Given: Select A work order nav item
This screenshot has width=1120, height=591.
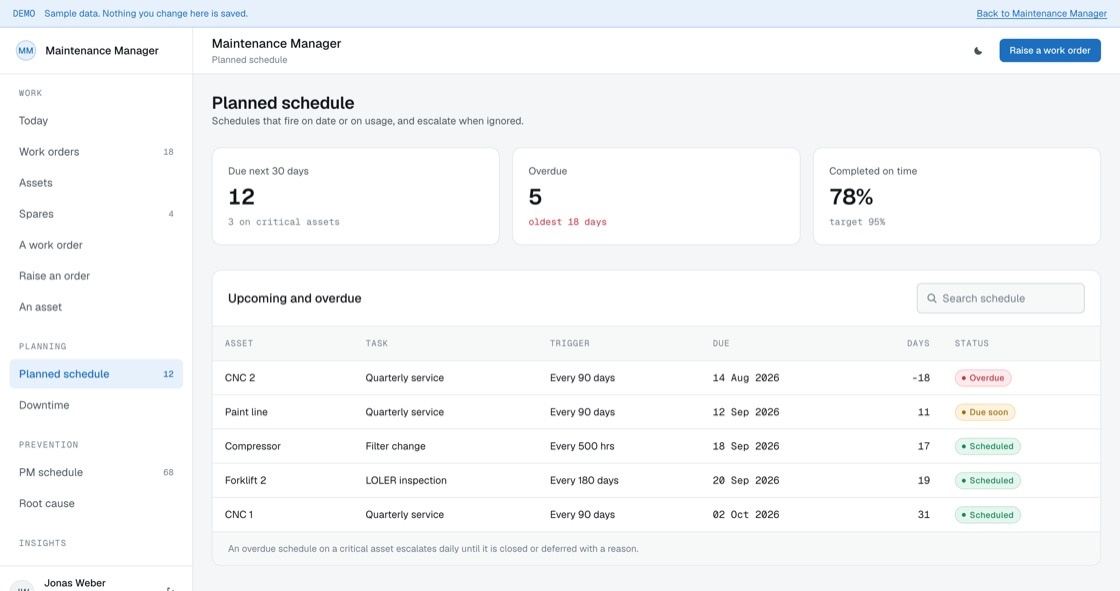Looking at the screenshot, I should tap(96, 245).
